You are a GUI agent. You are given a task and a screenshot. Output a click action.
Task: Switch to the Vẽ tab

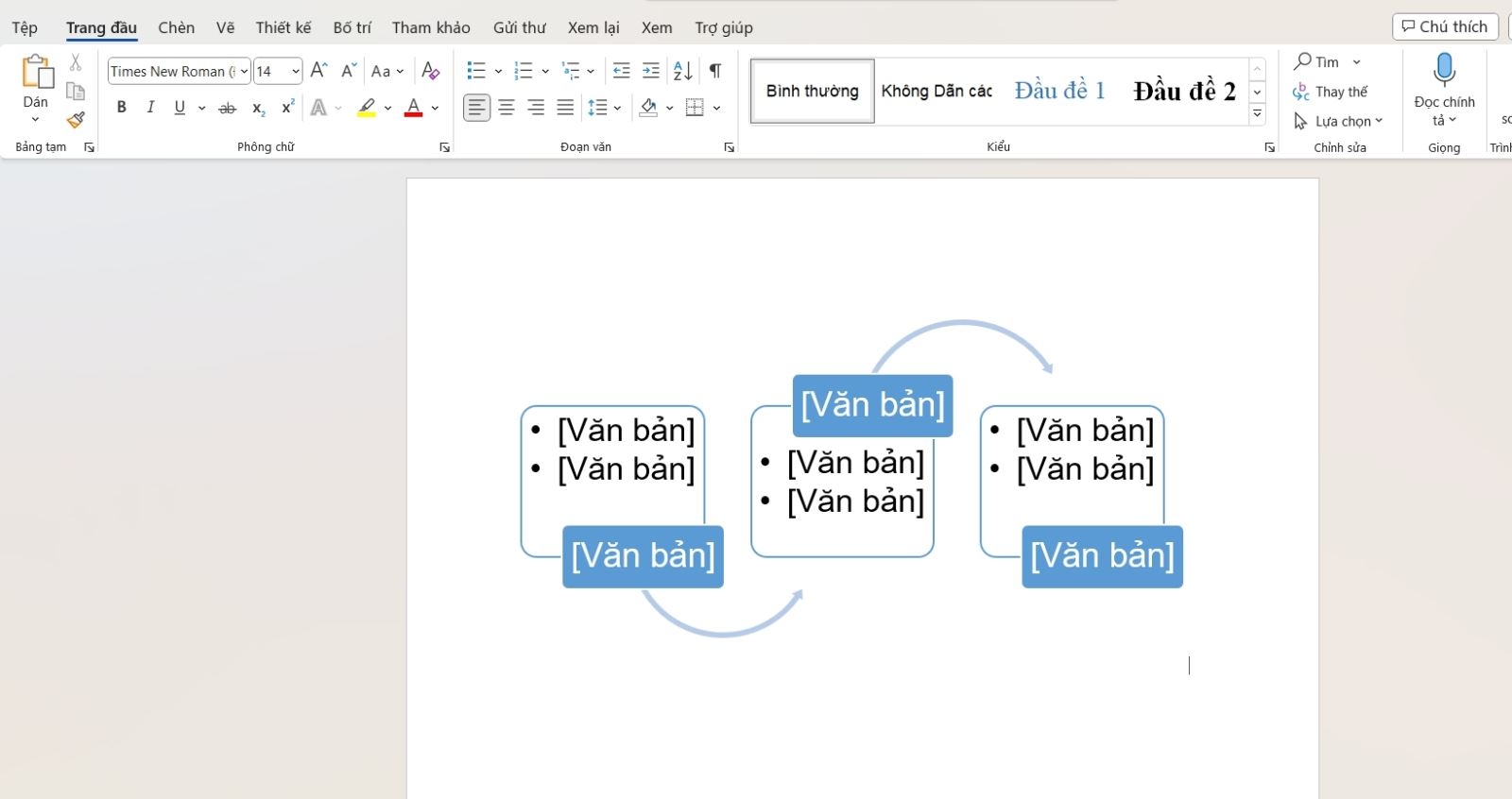pos(225,27)
